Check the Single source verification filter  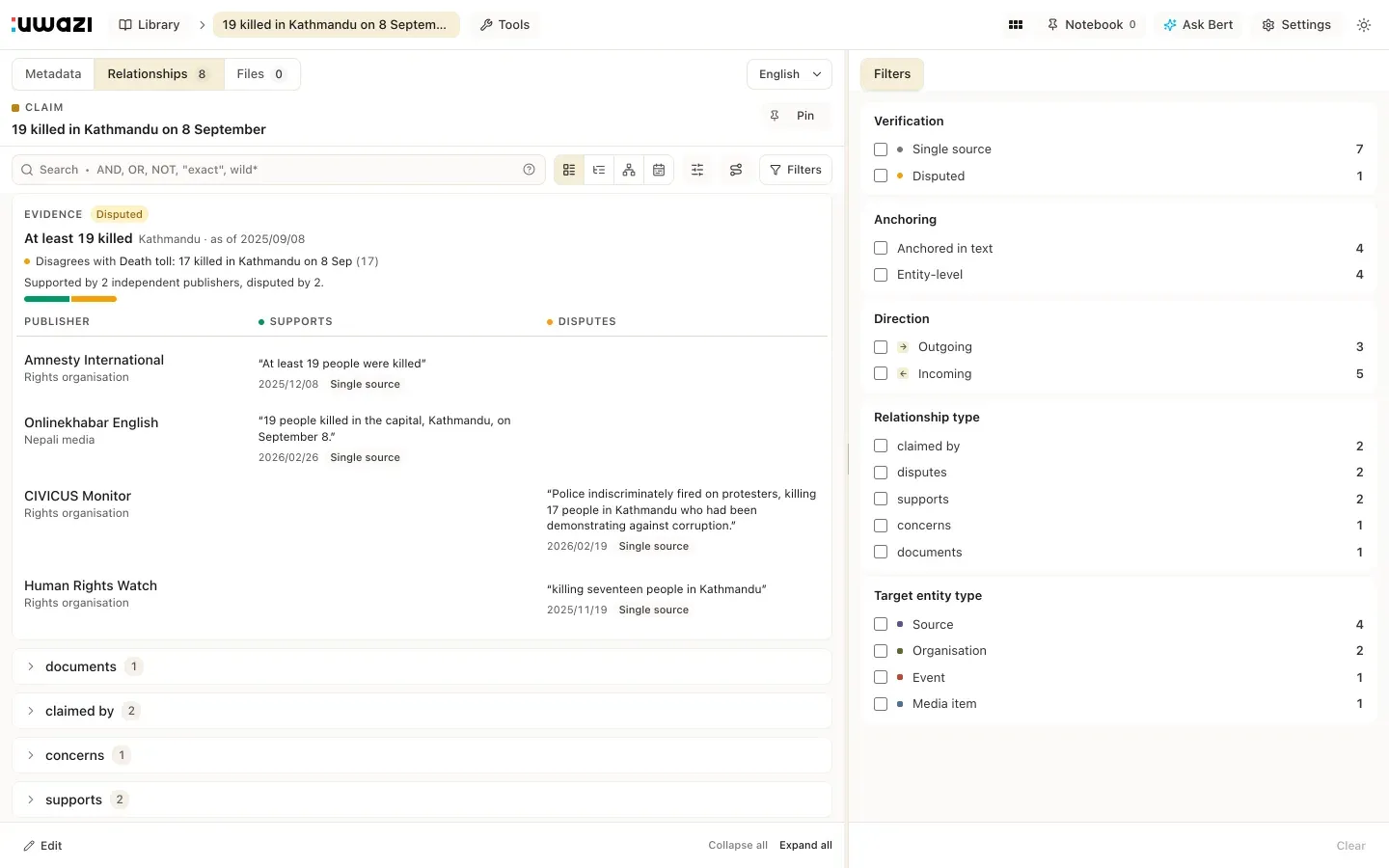point(881,149)
